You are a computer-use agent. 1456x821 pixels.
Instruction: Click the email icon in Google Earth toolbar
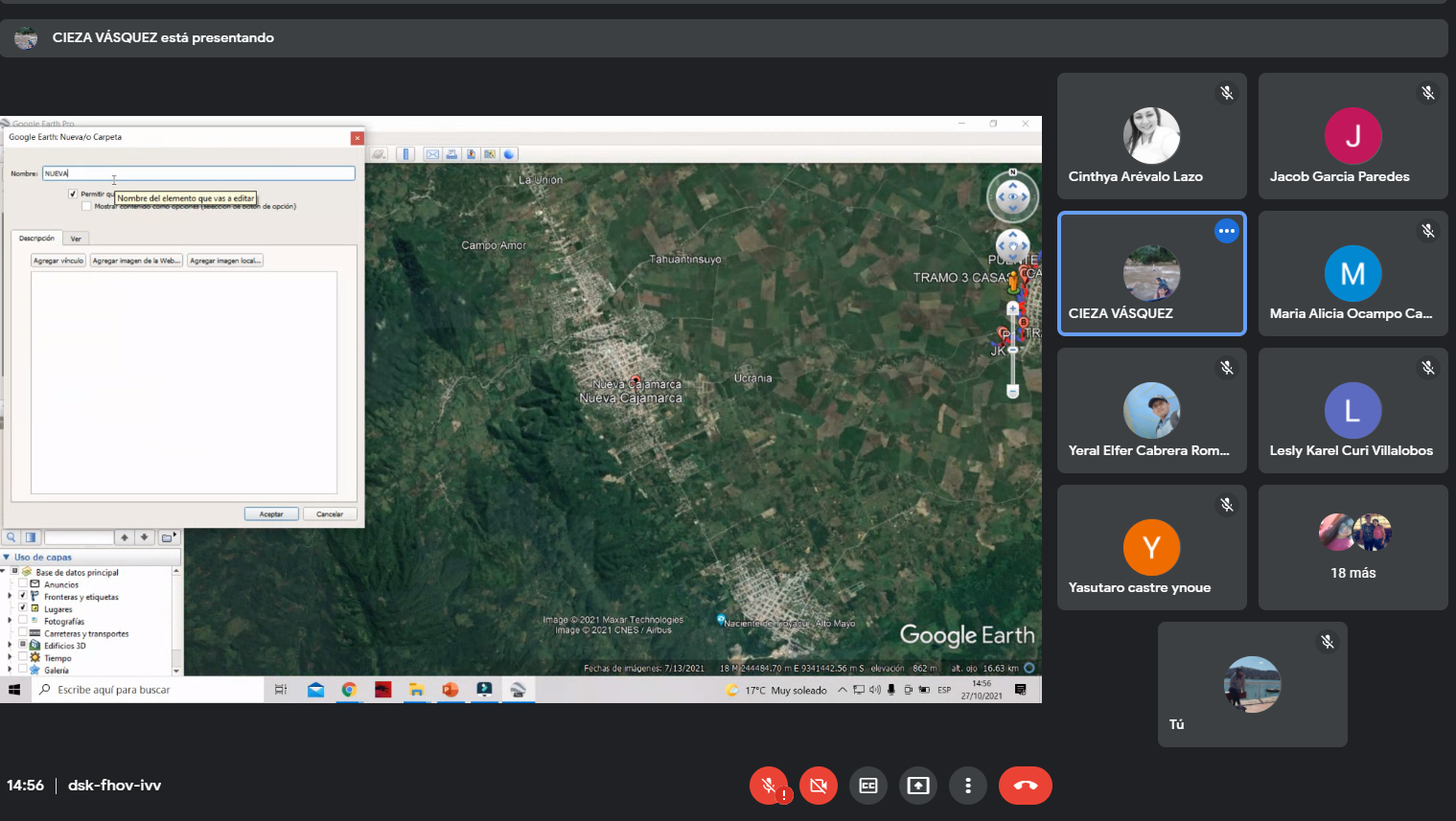tap(432, 154)
